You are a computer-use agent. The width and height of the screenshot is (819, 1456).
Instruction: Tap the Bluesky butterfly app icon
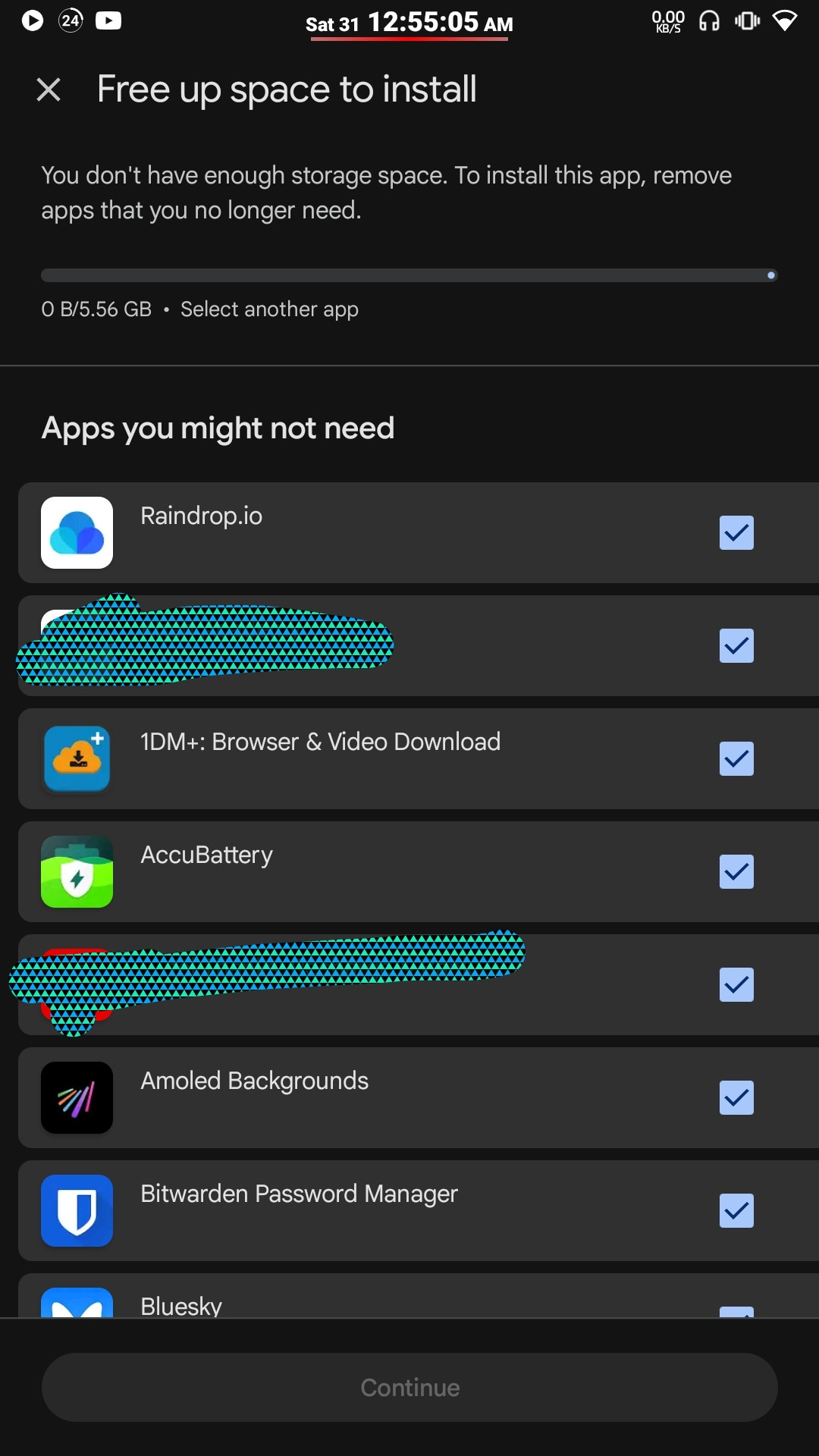[x=77, y=1302]
